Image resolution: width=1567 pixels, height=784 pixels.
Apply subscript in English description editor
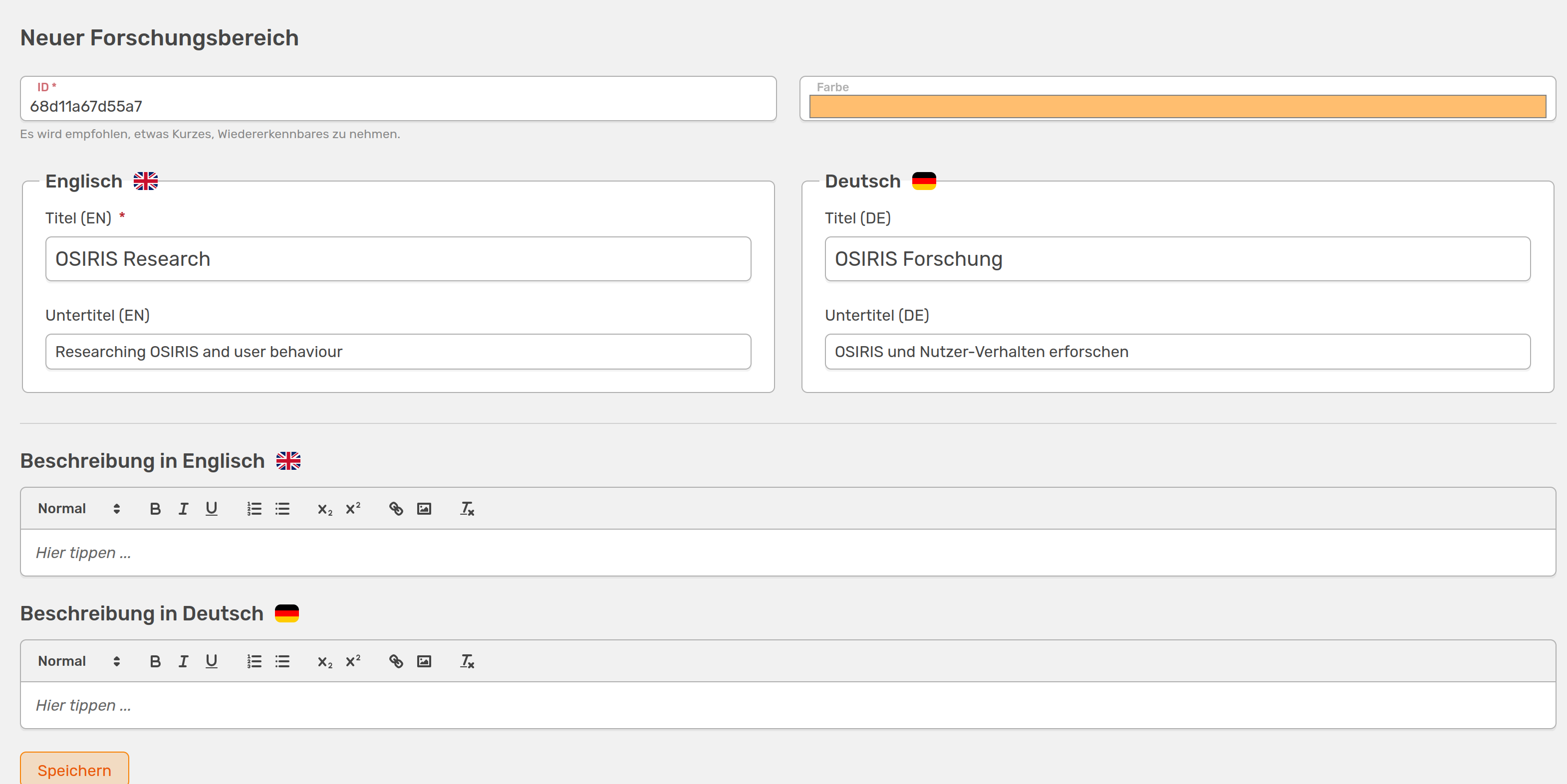point(325,509)
